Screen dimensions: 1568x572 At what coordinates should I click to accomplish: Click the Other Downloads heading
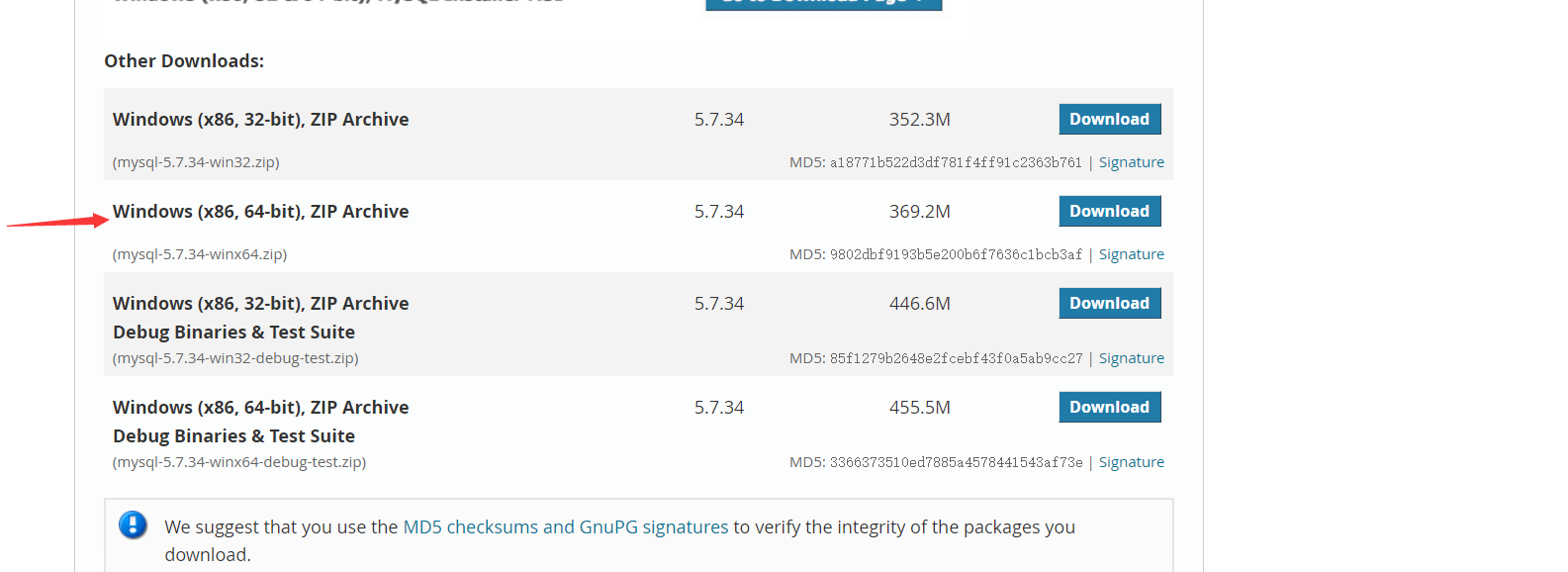tap(184, 61)
